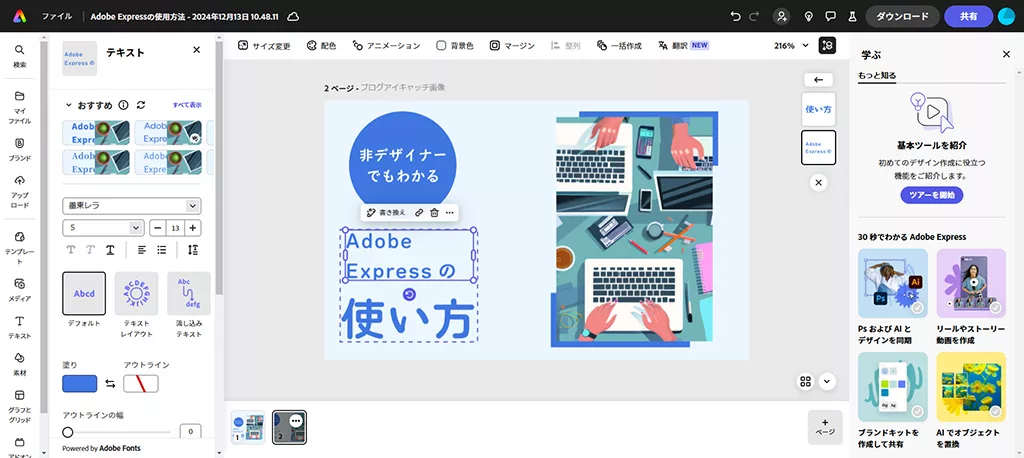1024x458 pixels.
Task: Click the Share (共有) button
Action: point(968,16)
